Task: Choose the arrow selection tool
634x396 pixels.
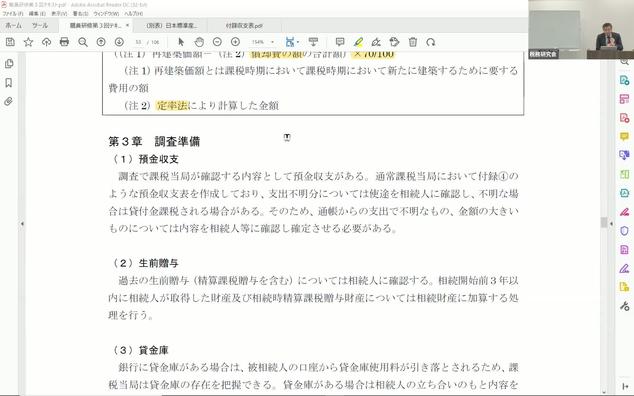Action: [181, 42]
